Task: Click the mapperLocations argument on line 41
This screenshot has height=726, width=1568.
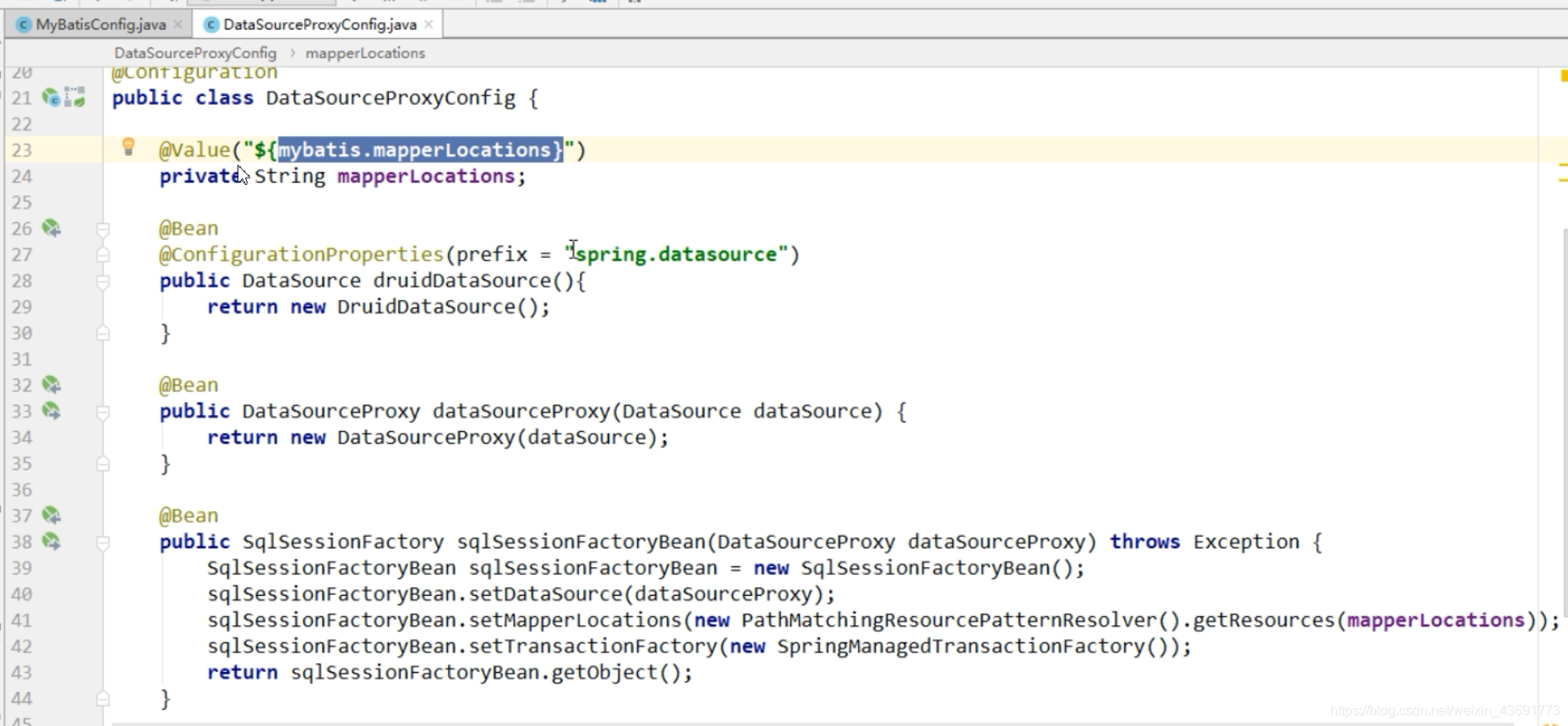Action: (1435, 620)
